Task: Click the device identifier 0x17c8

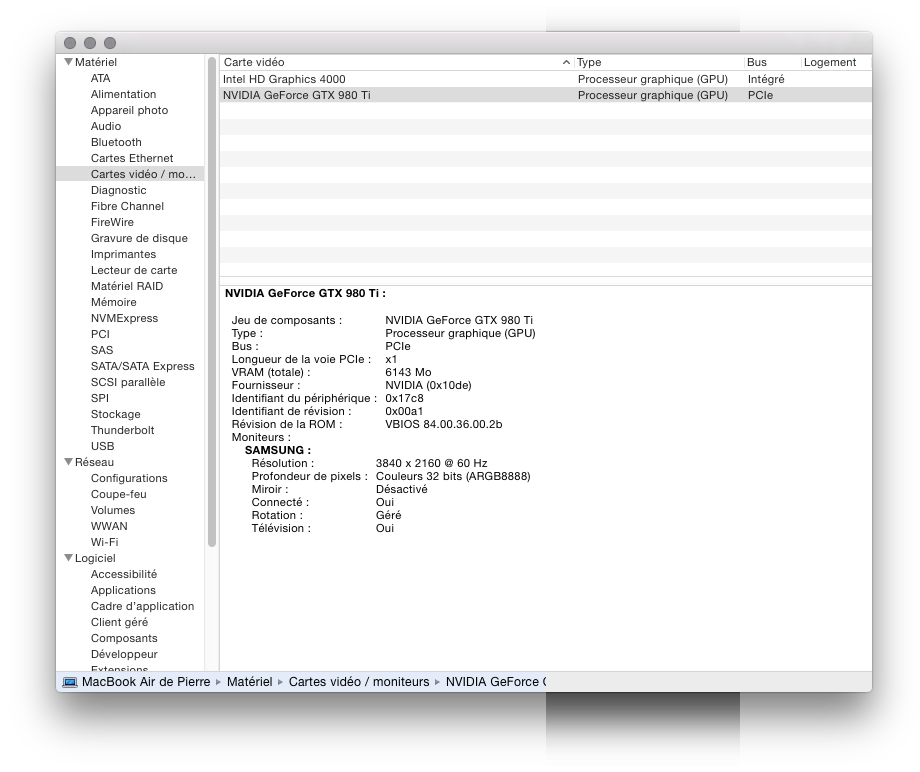Action: 404,398
